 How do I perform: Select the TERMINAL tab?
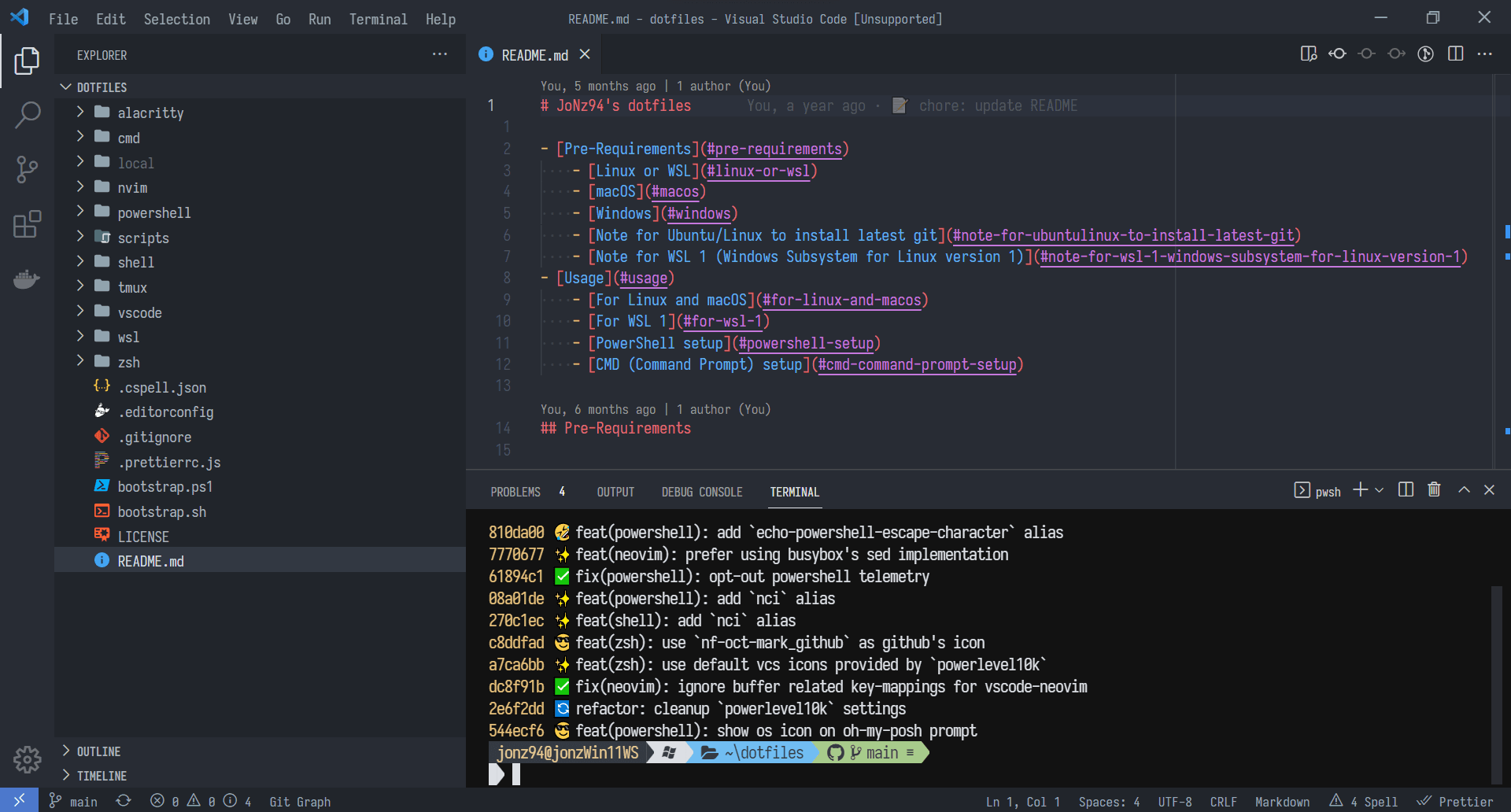pyautogui.click(x=794, y=492)
